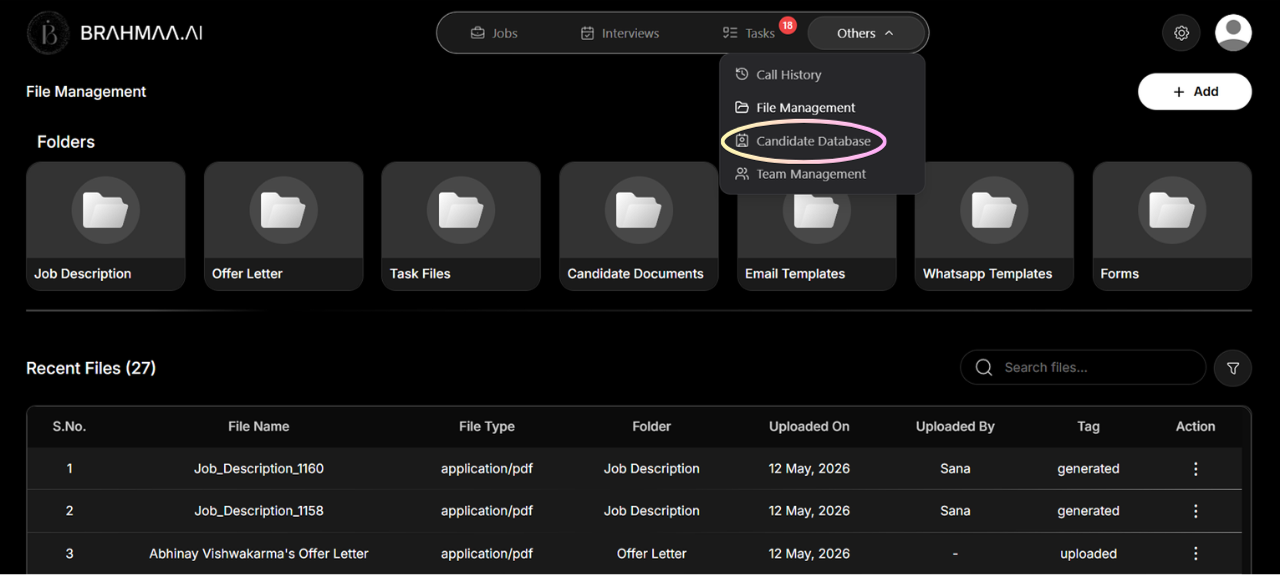The image size is (1280, 575).
Task: Open the Candidate Documents folder
Action: click(x=639, y=226)
